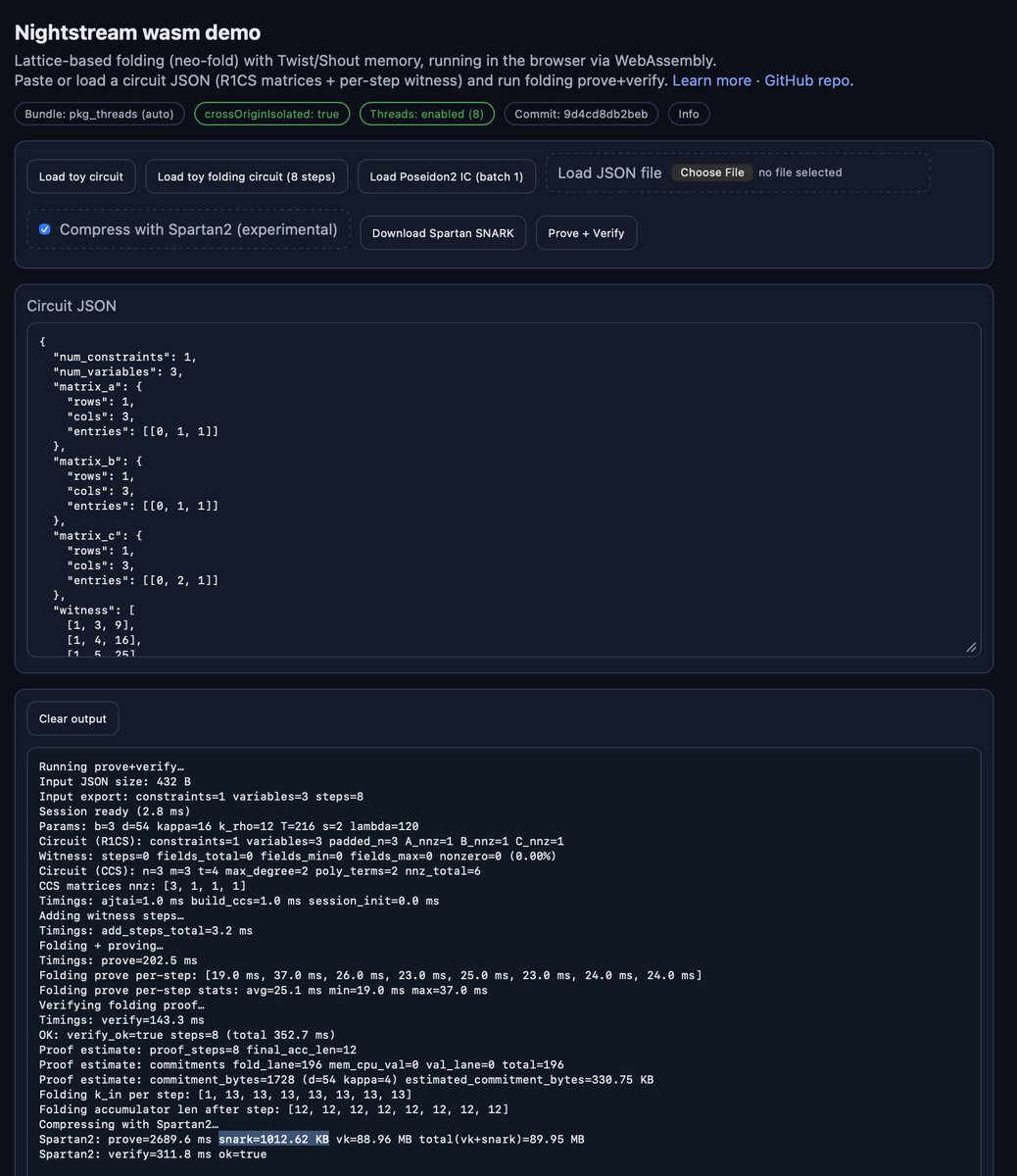Click the Nightstream wasm demo heading
Image resolution: width=1017 pixels, height=1176 pixels.
[137, 33]
